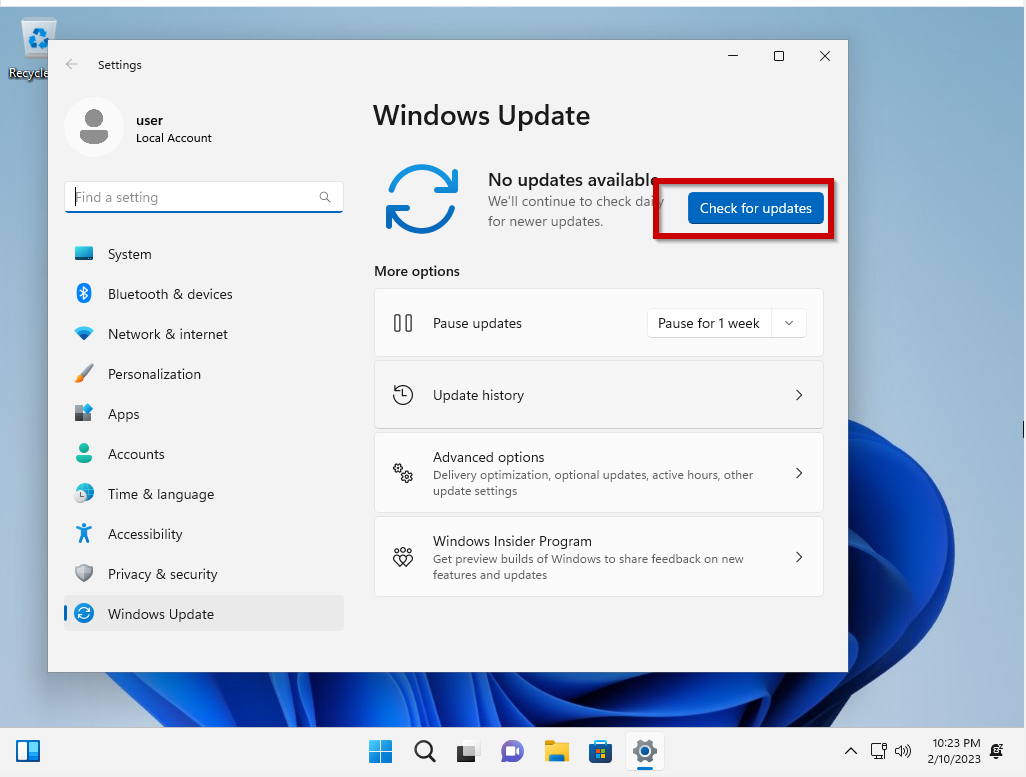Click the Network wifi icon in sidebar

84,333
